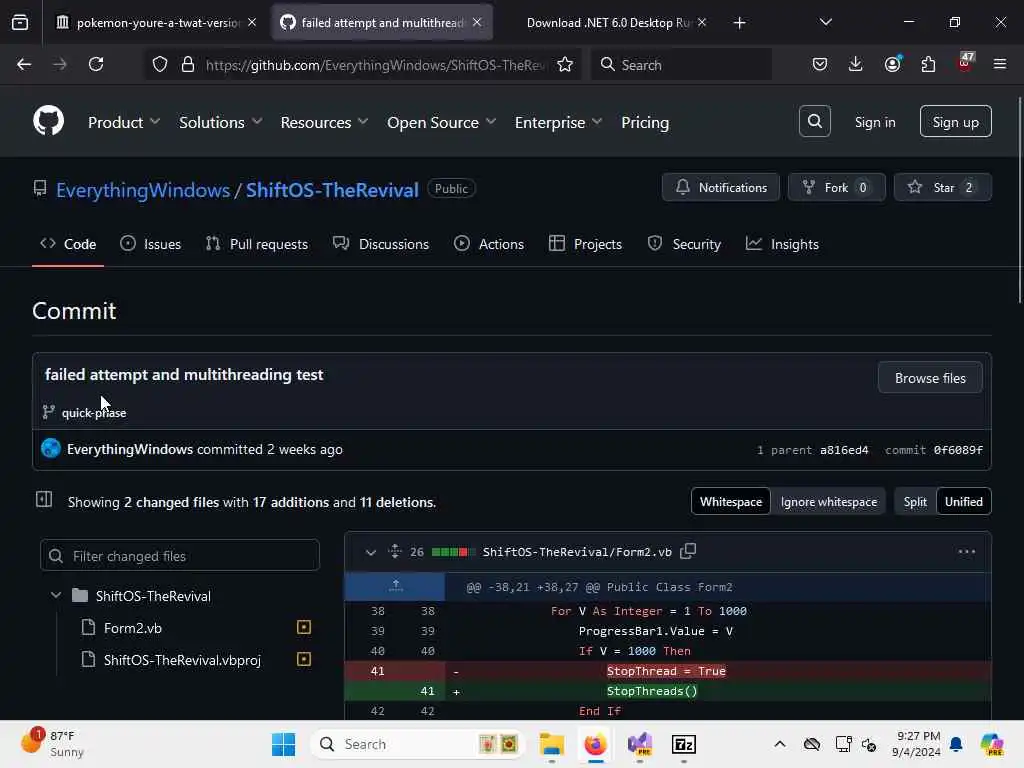Screen dimensions: 1024x768
Task: Open the Projects tab
Action: pyautogui.click(x=585, y=244)
